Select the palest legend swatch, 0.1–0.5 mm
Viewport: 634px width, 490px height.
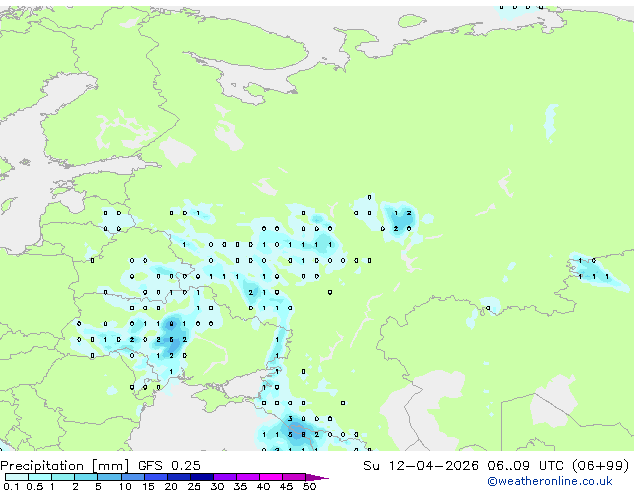(x=17, y=477)
